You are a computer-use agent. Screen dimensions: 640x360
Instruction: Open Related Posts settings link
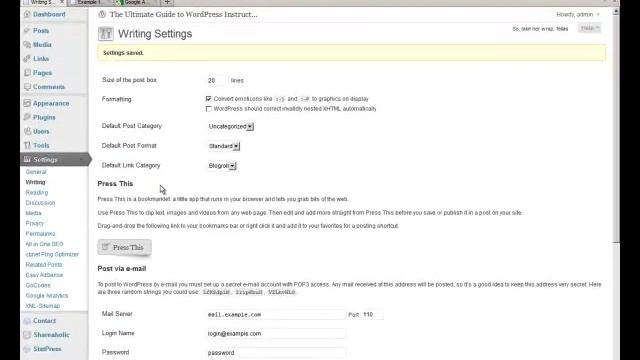(x=44, y=264)
